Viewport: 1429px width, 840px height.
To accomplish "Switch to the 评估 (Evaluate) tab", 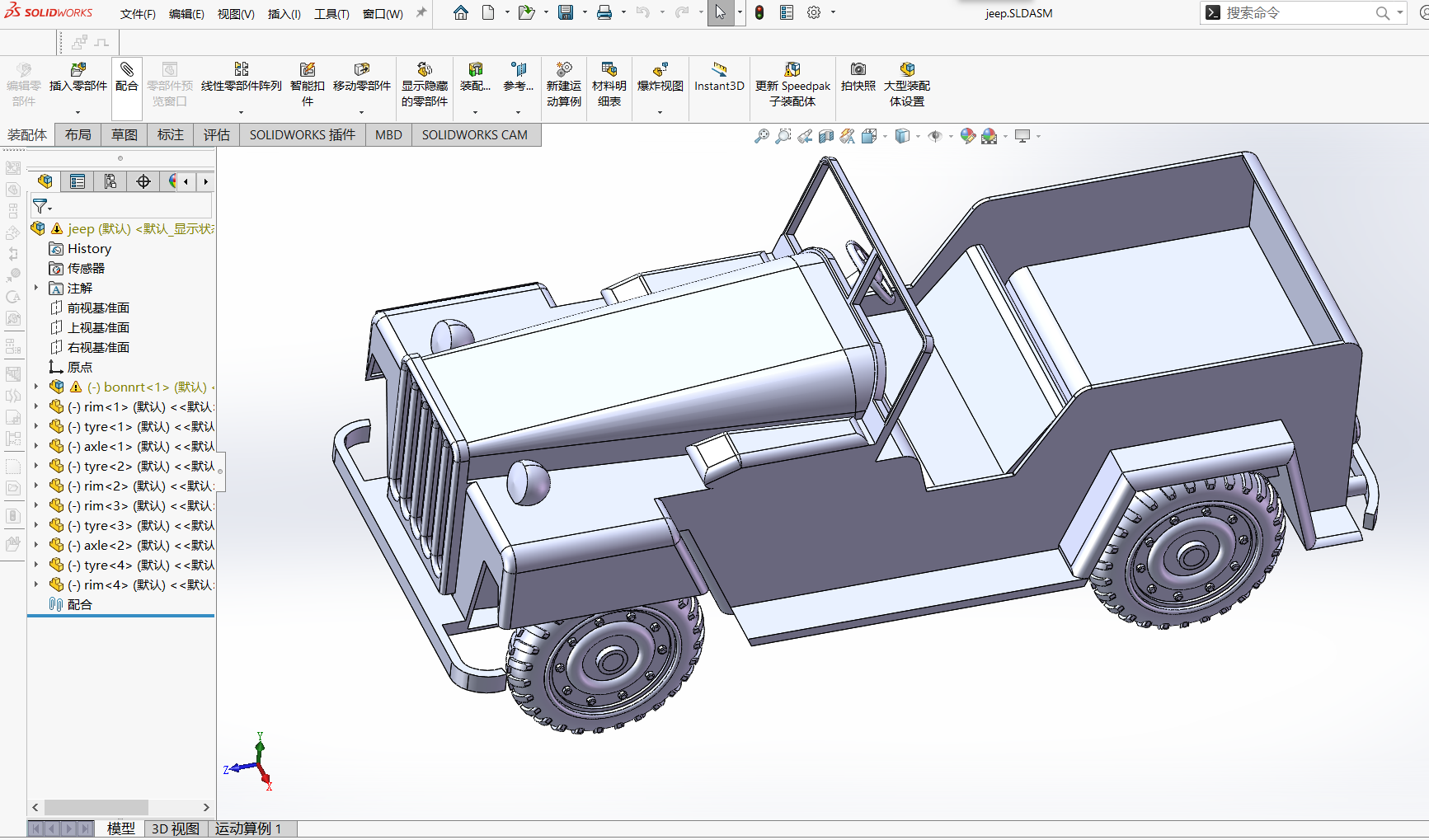I will [x=217, y=135].
